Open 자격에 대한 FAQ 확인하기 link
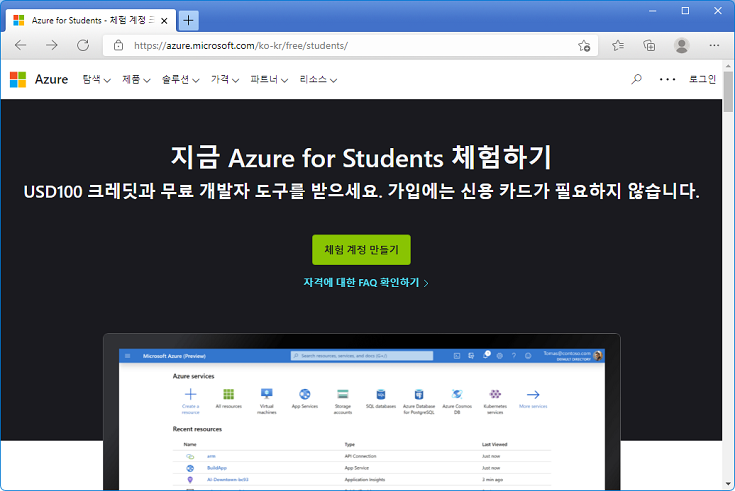Viewport: 735px width, 491px height. click(366, 282)
